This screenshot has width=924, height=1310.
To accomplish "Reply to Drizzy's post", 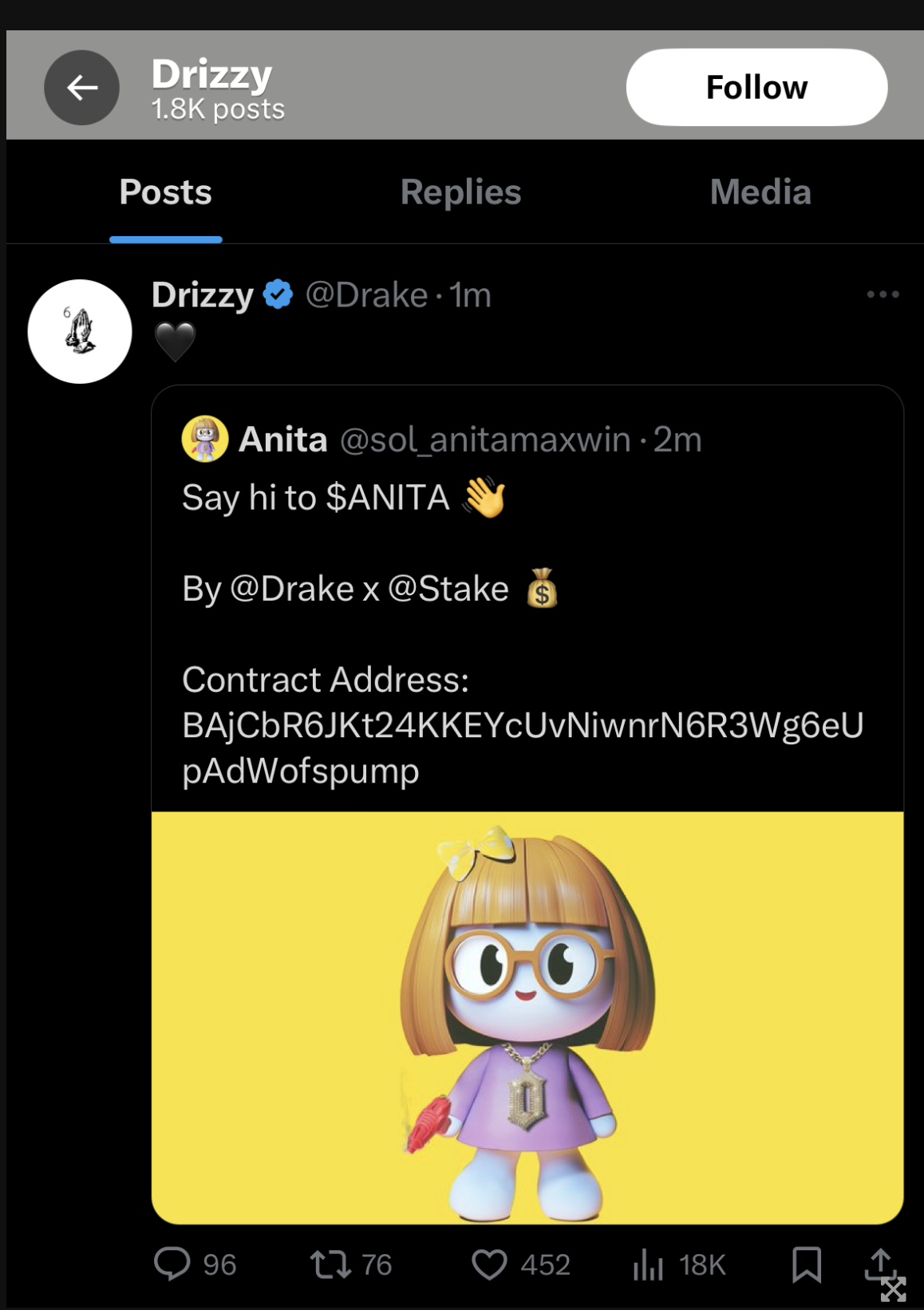I will [172, 1265].
